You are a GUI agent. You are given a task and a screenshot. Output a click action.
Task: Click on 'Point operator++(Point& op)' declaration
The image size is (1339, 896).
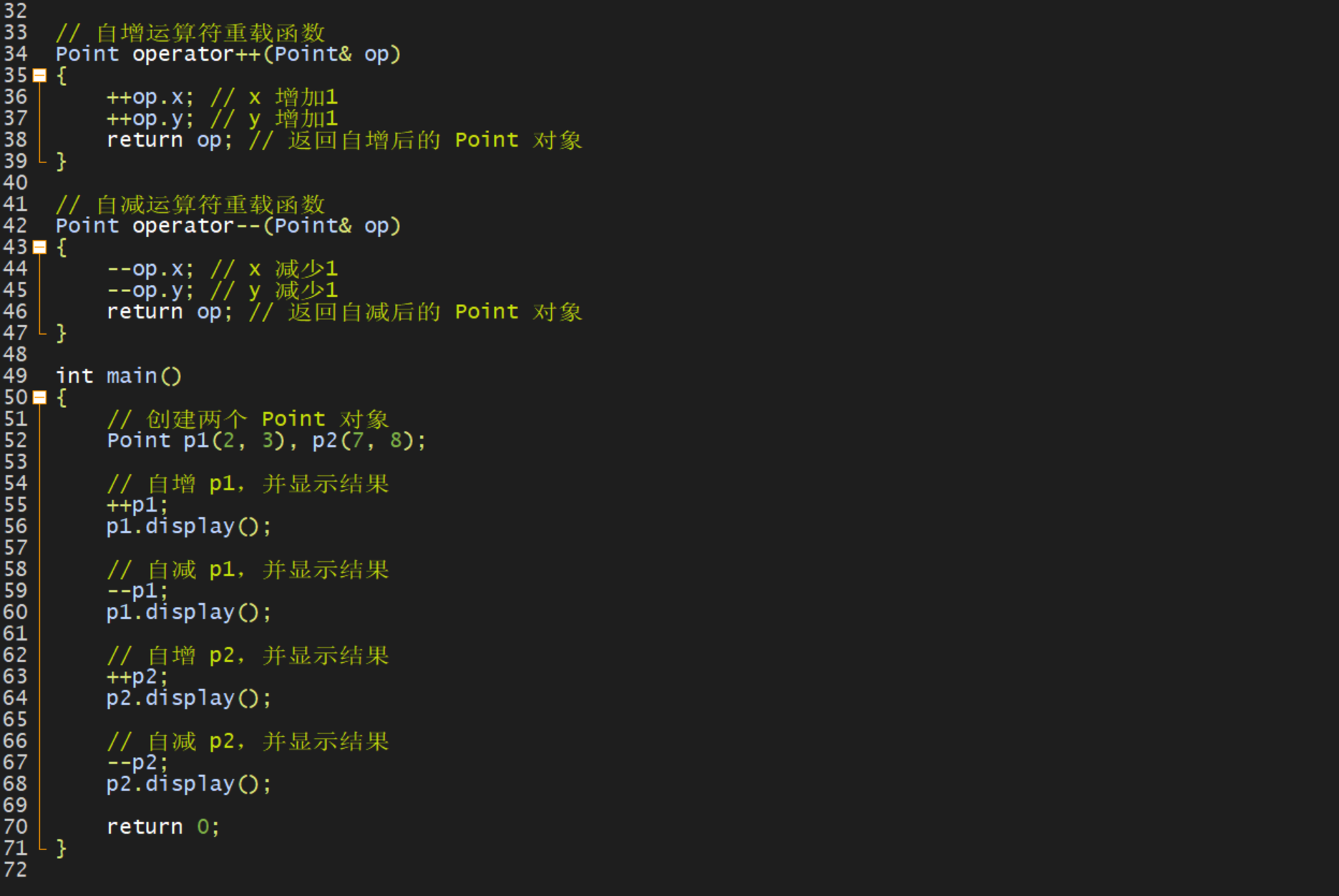tap(228, 54)
